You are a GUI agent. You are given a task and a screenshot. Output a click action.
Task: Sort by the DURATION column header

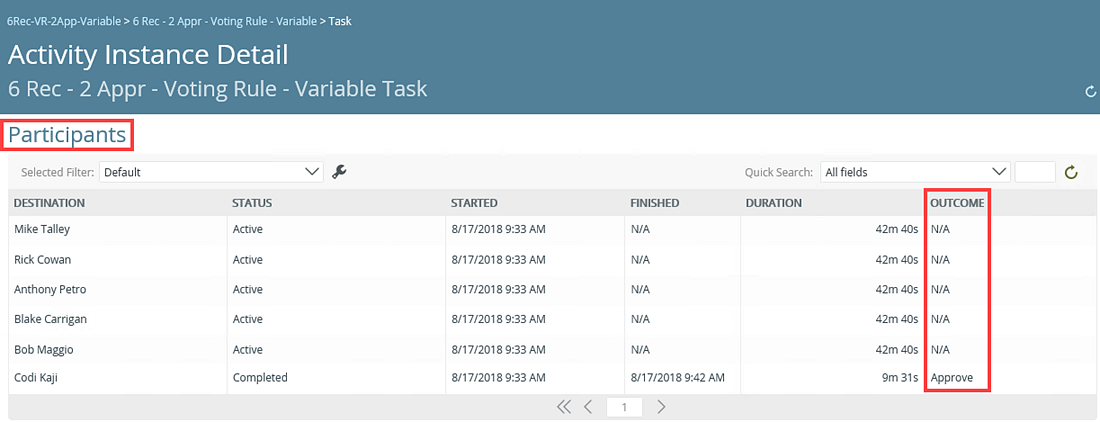[x=773, y=203]
